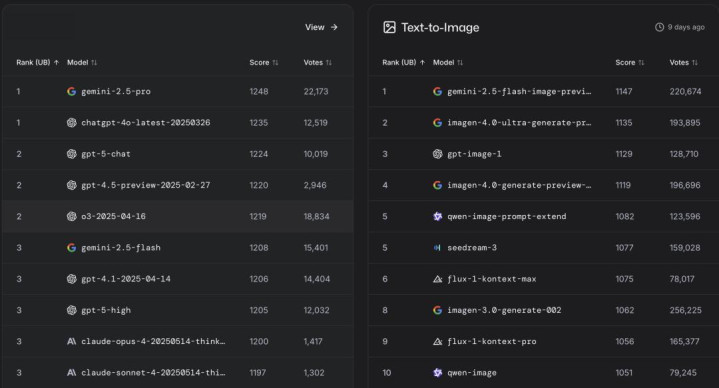Select the gpt-5-high model name
The width and height of the screenshot is (719, 388).
(106, 310)
